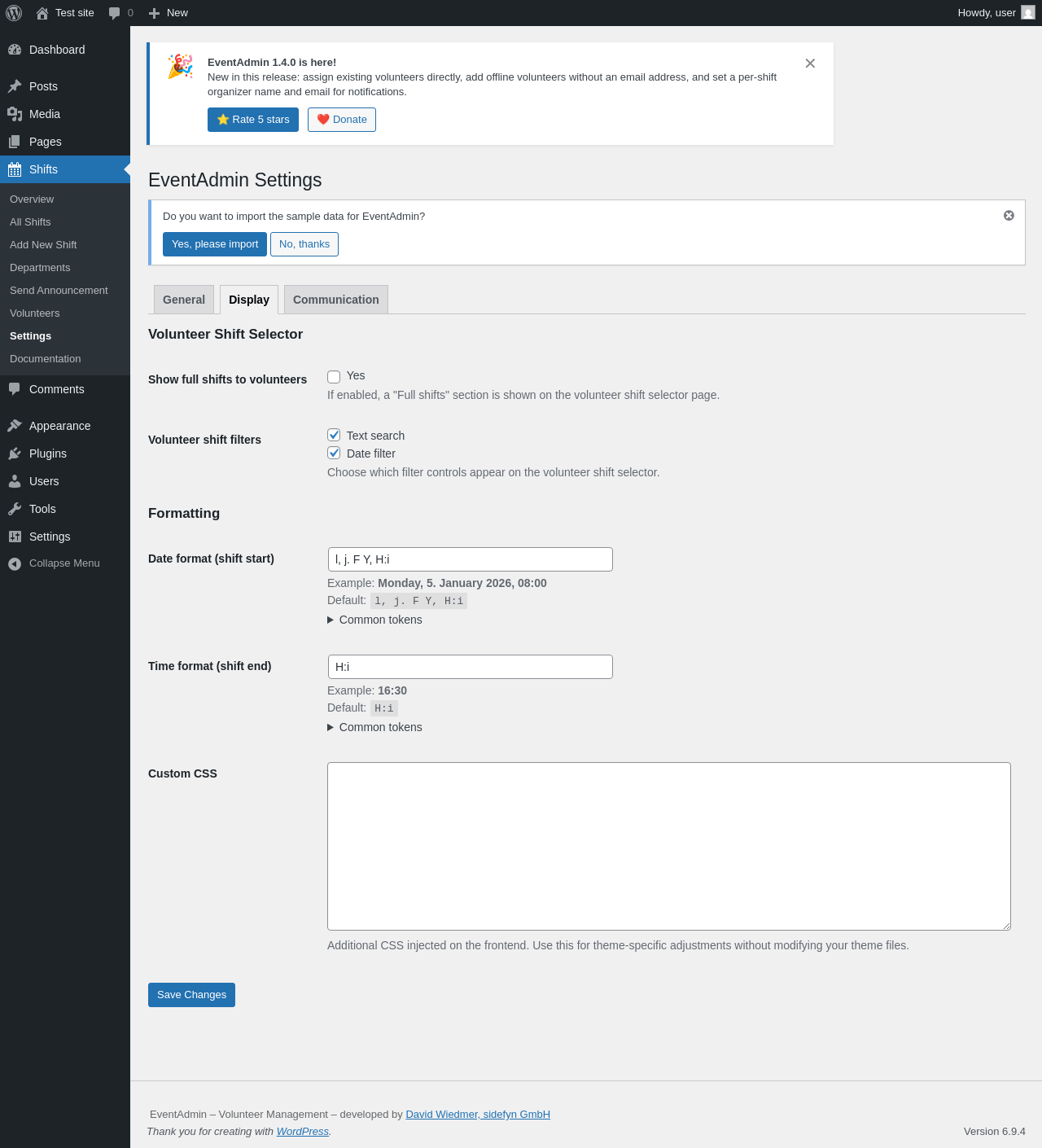The width and height of the screenshot is (1042, 1148).
Task: Open the WordPress footer link
Action: tap(303, 1132)
